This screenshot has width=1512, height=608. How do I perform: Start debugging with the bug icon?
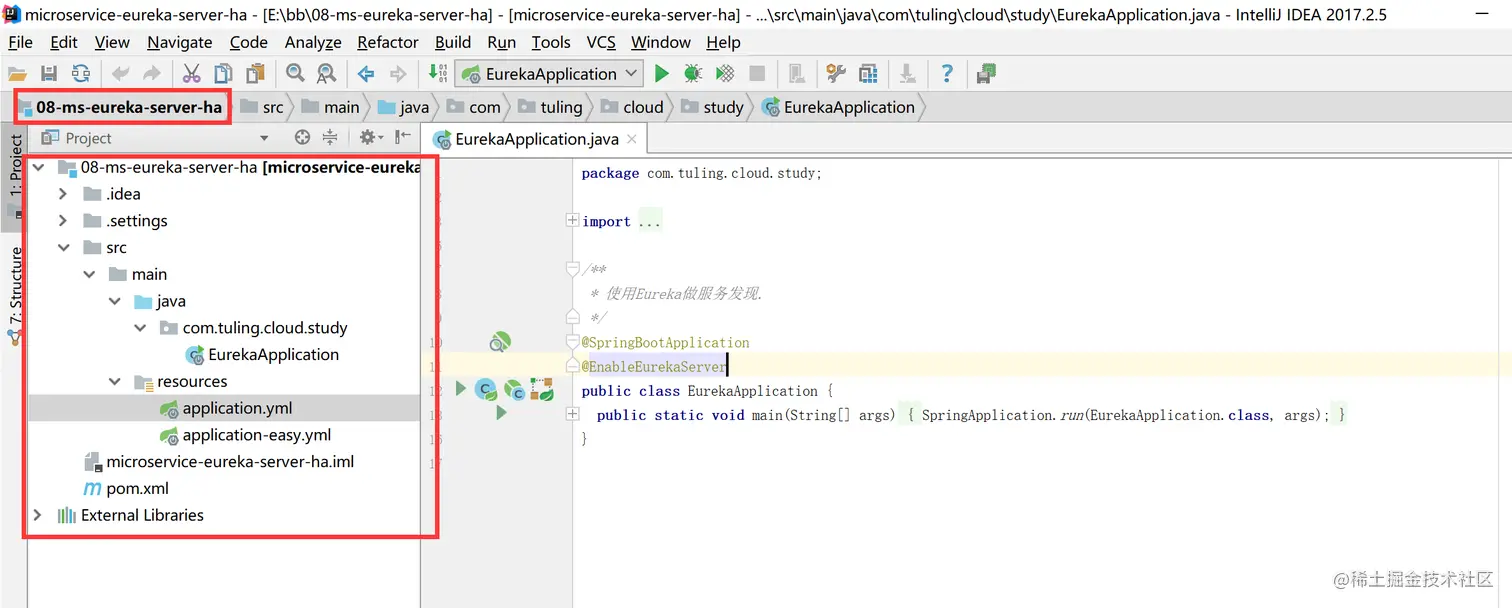tap(693, 73)
